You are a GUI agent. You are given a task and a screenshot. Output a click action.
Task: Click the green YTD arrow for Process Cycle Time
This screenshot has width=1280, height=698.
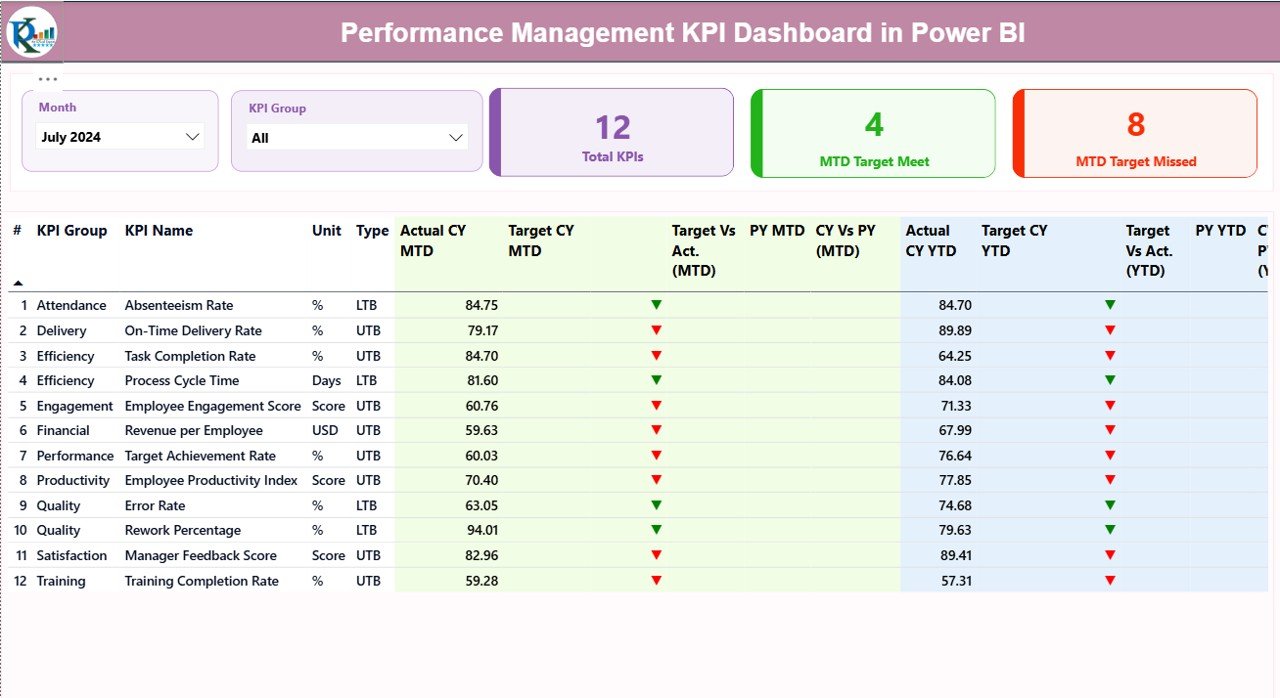click(x=1110, y=380)
